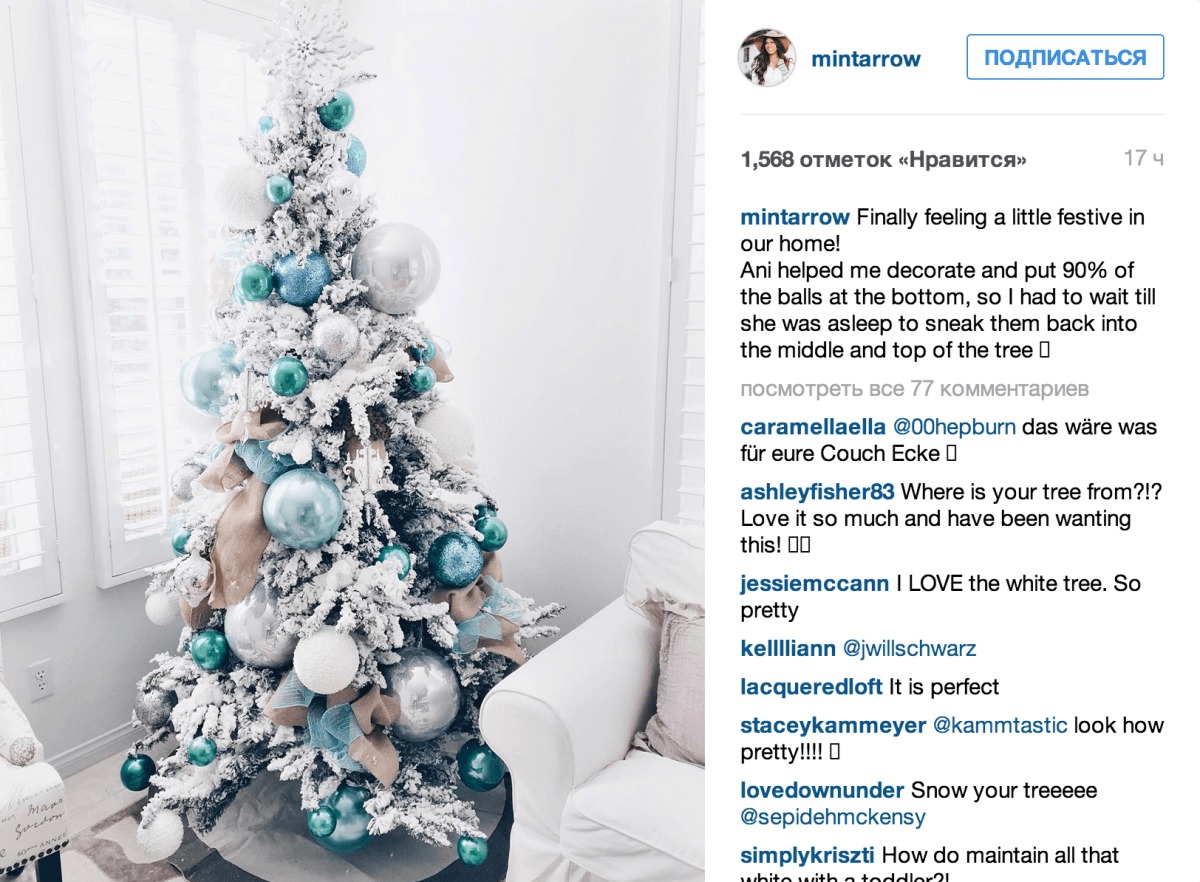Follow the @sepidehmckensy mention link
The width and height of the screenshot is (1200, 882).
(x=833, y=817)
